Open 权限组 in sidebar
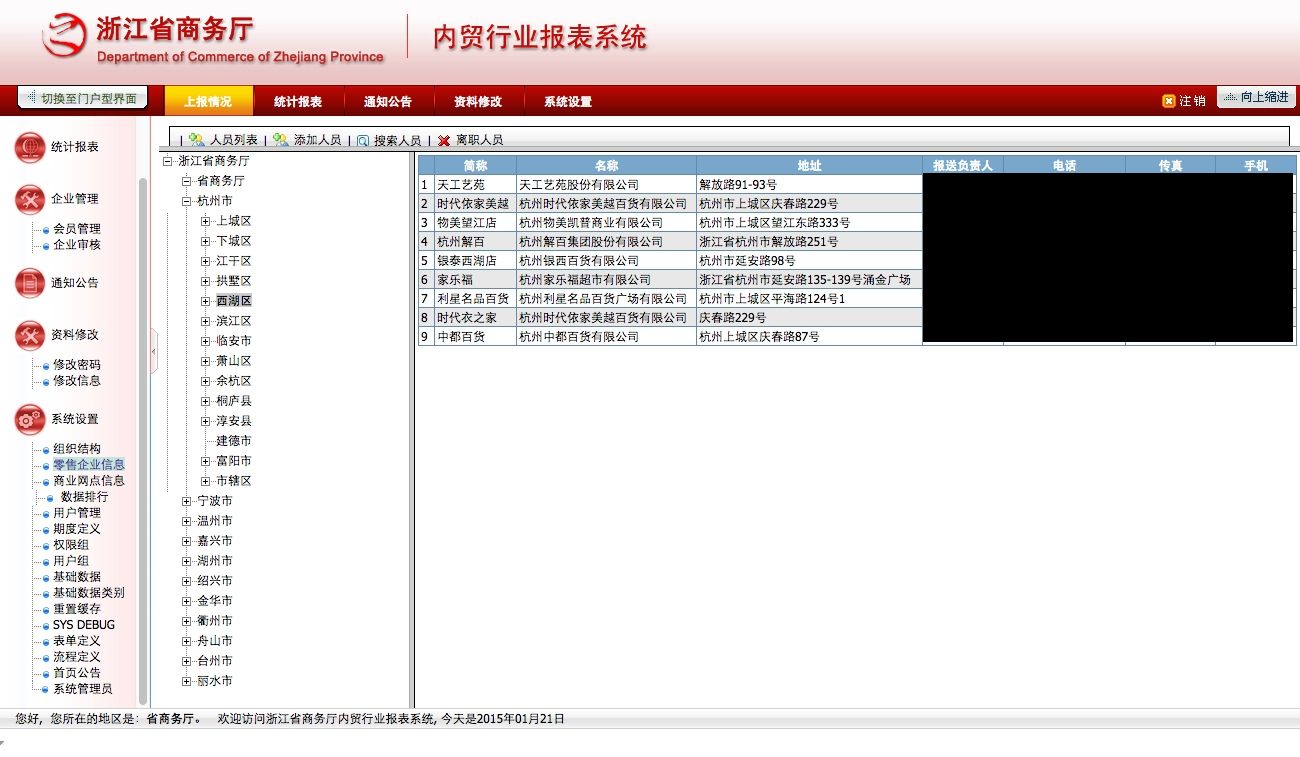 point(71,545)
